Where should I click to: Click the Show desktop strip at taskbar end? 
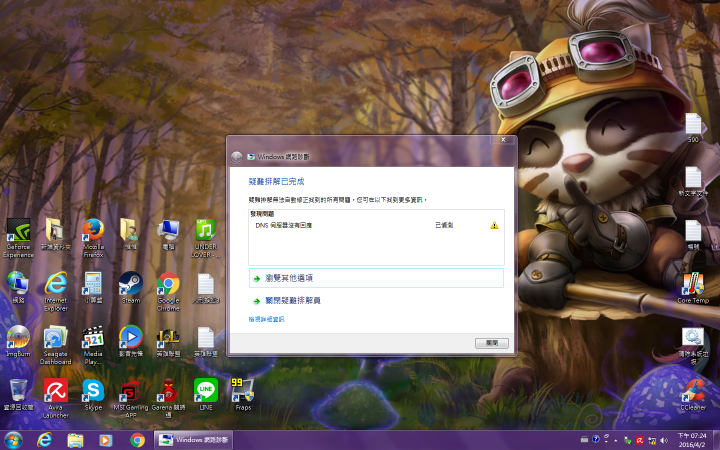716,440
